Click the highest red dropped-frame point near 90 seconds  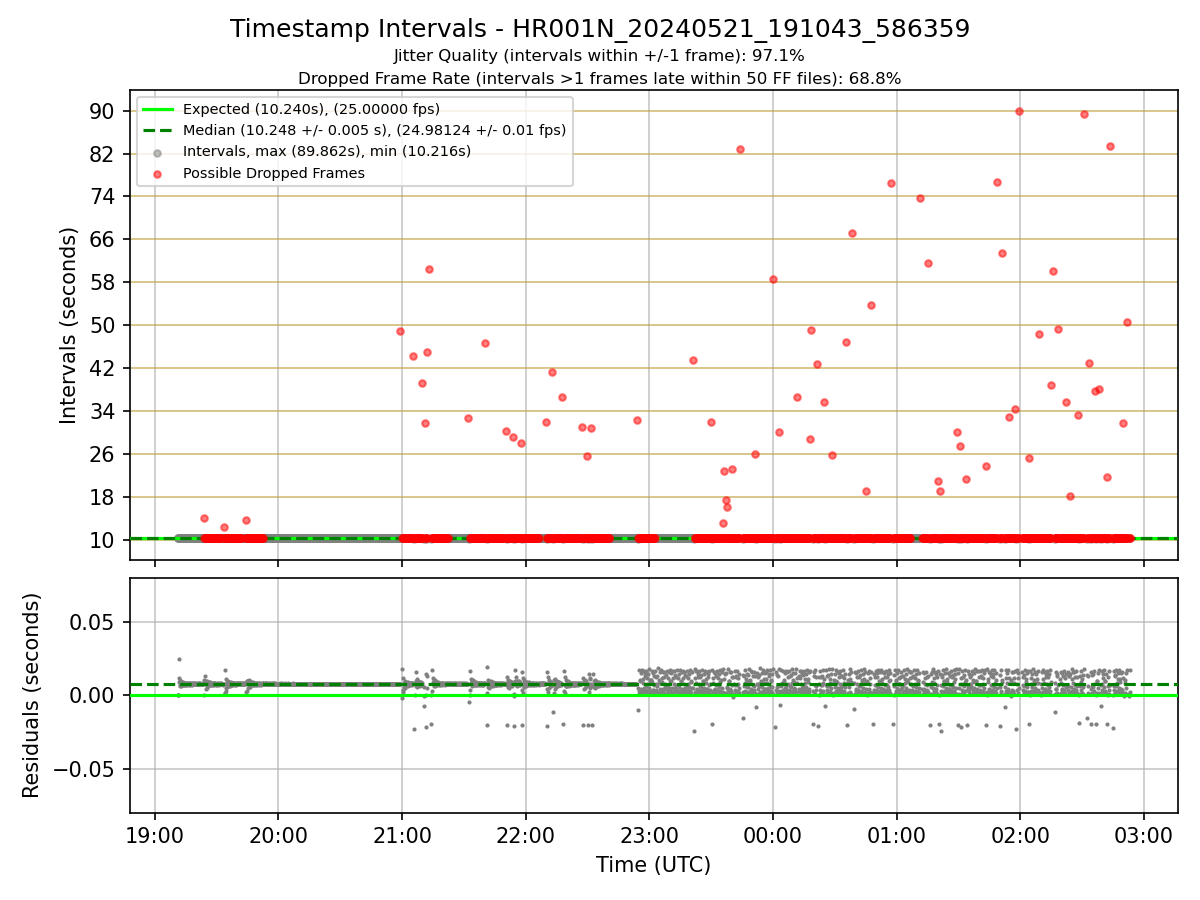tap(1019, 111)
